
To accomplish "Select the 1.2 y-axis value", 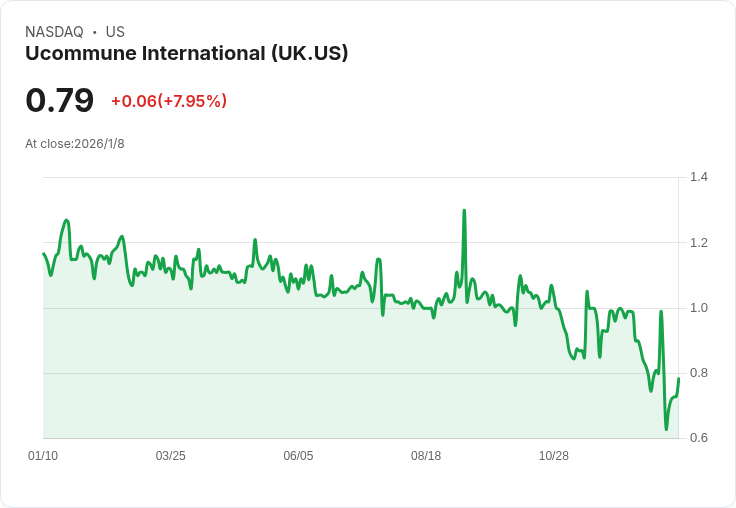I will click(x=699, y=243).
